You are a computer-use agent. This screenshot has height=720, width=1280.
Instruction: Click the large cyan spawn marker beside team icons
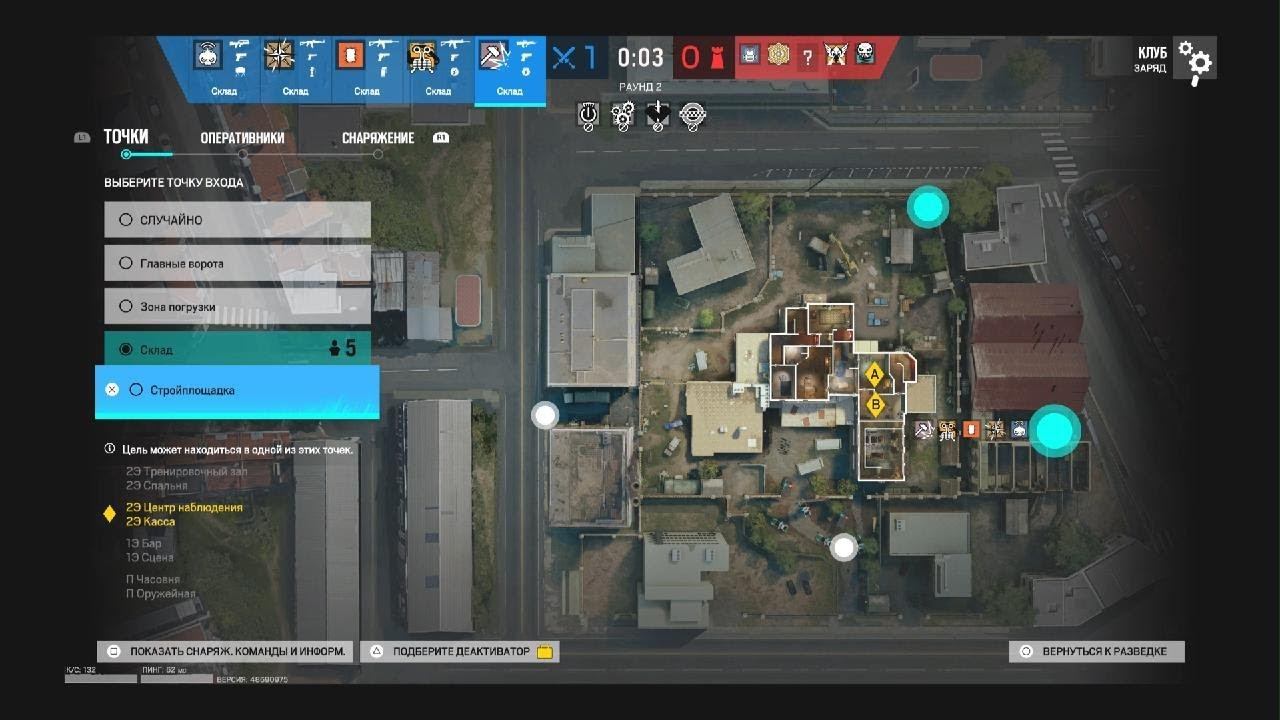click(x=1054, y=431)
